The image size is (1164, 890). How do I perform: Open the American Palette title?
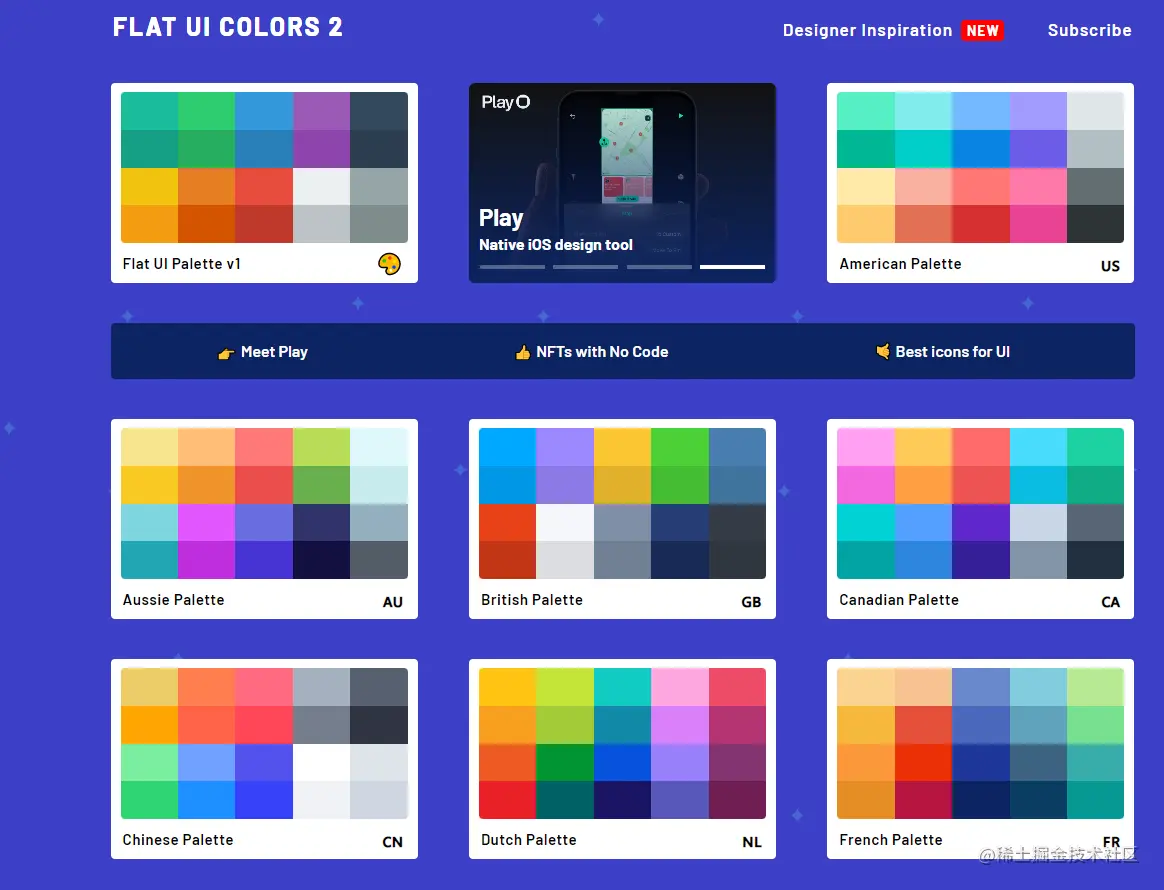[900, 264]
